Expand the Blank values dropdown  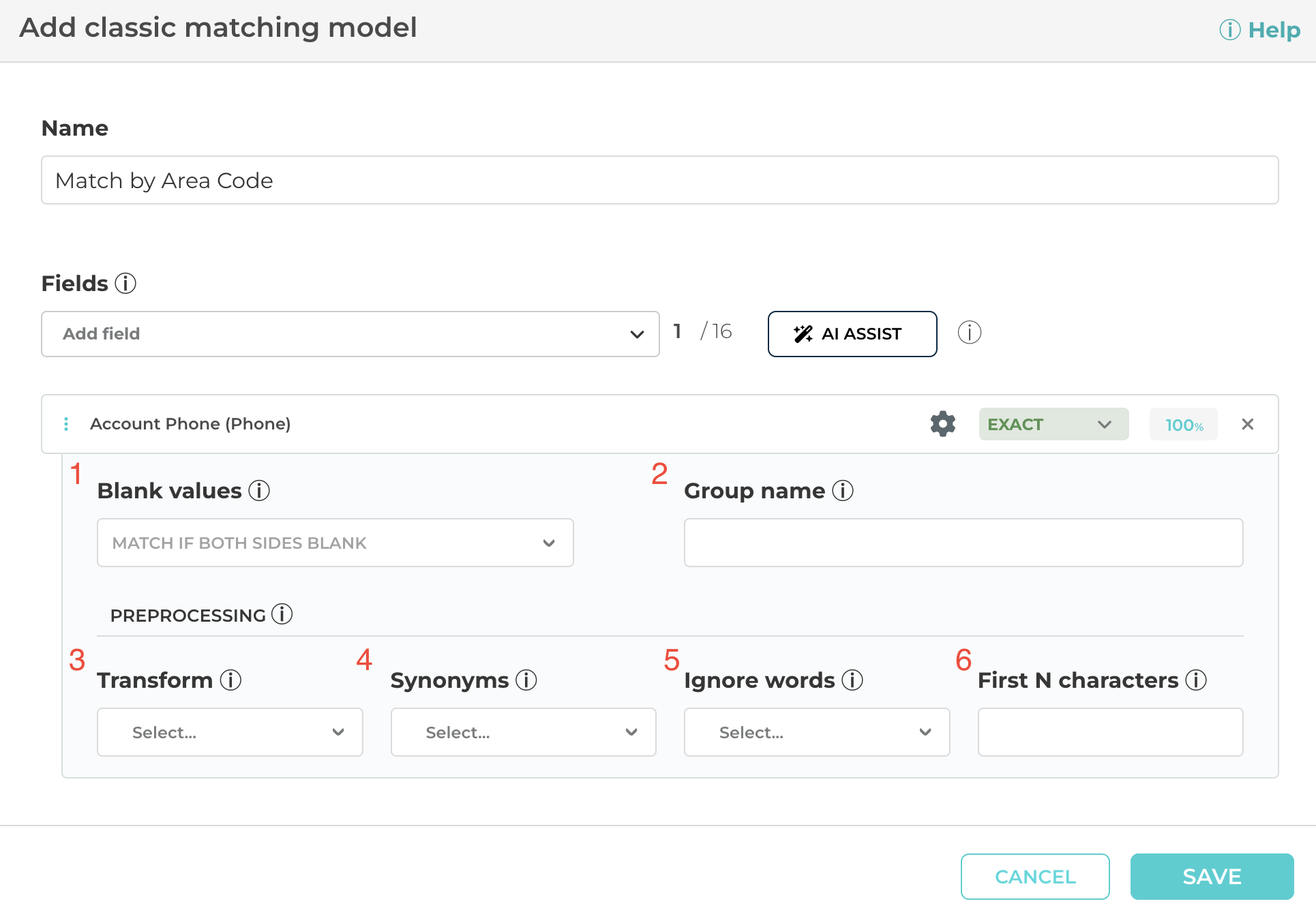335,543
